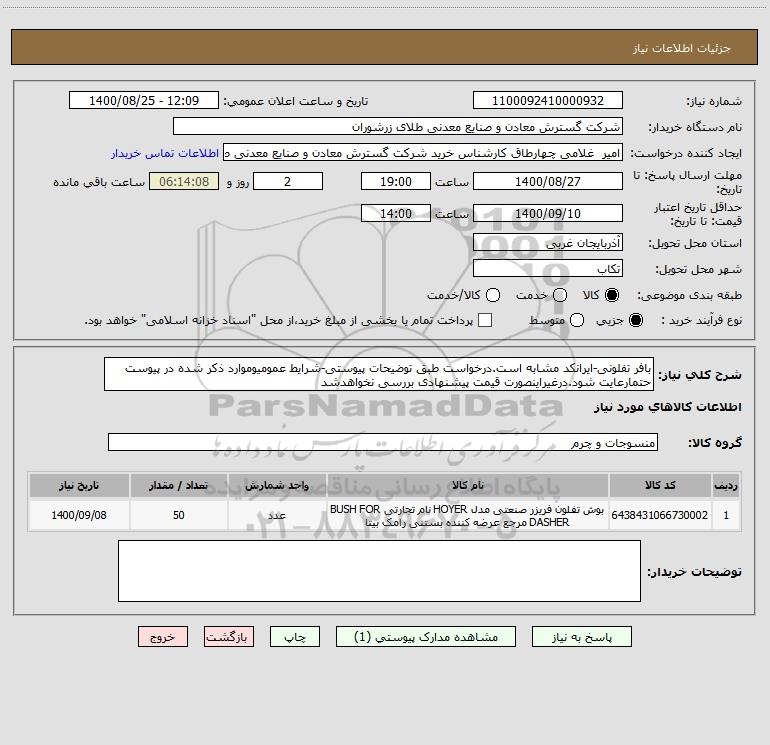Click the unit cell عدد
The width and height of the screenshot is (770, 745).
tap(277, 515)
